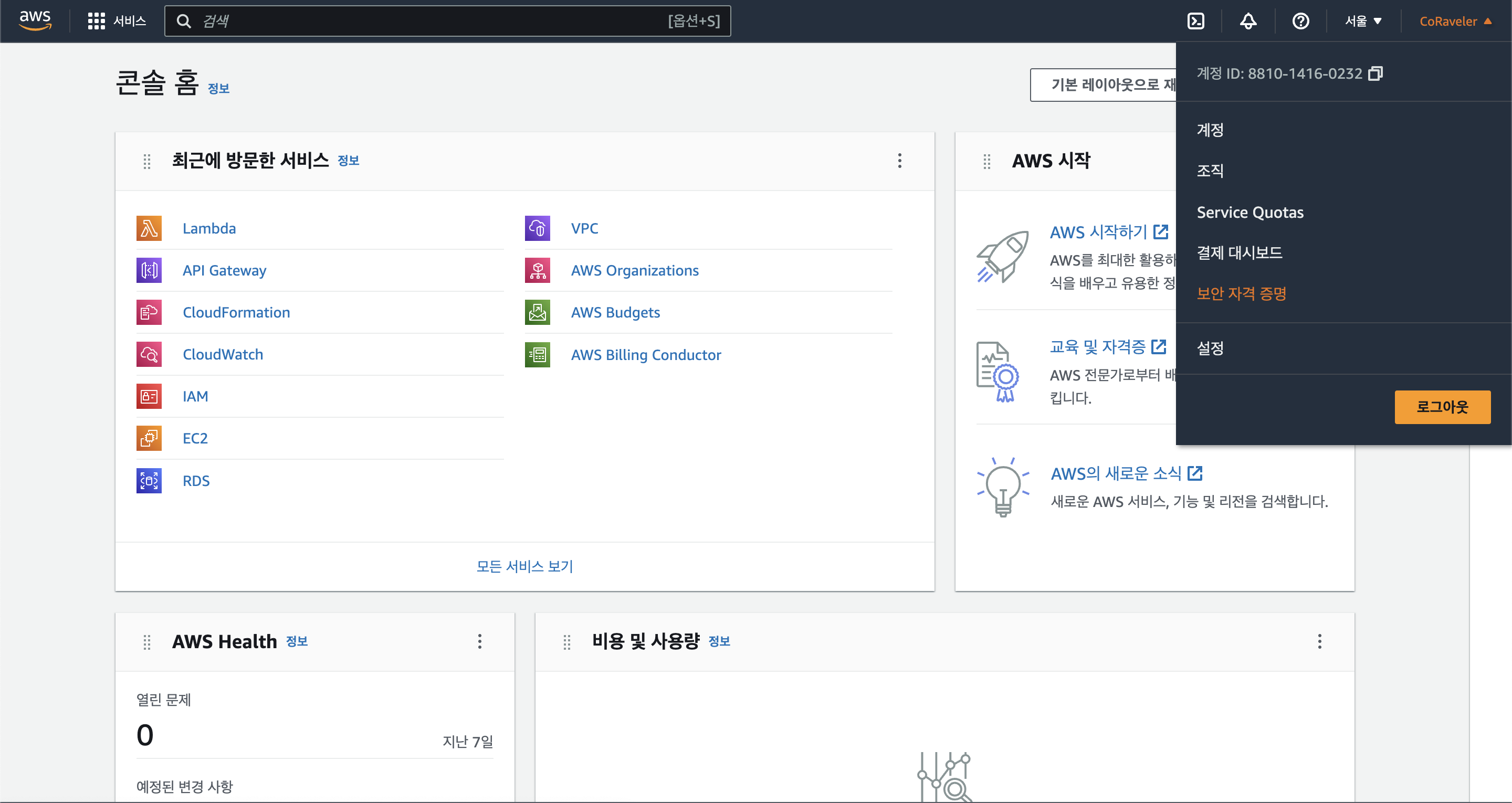Click the CloudWatch service icon

pyautogui.click(x=149, y=355)
